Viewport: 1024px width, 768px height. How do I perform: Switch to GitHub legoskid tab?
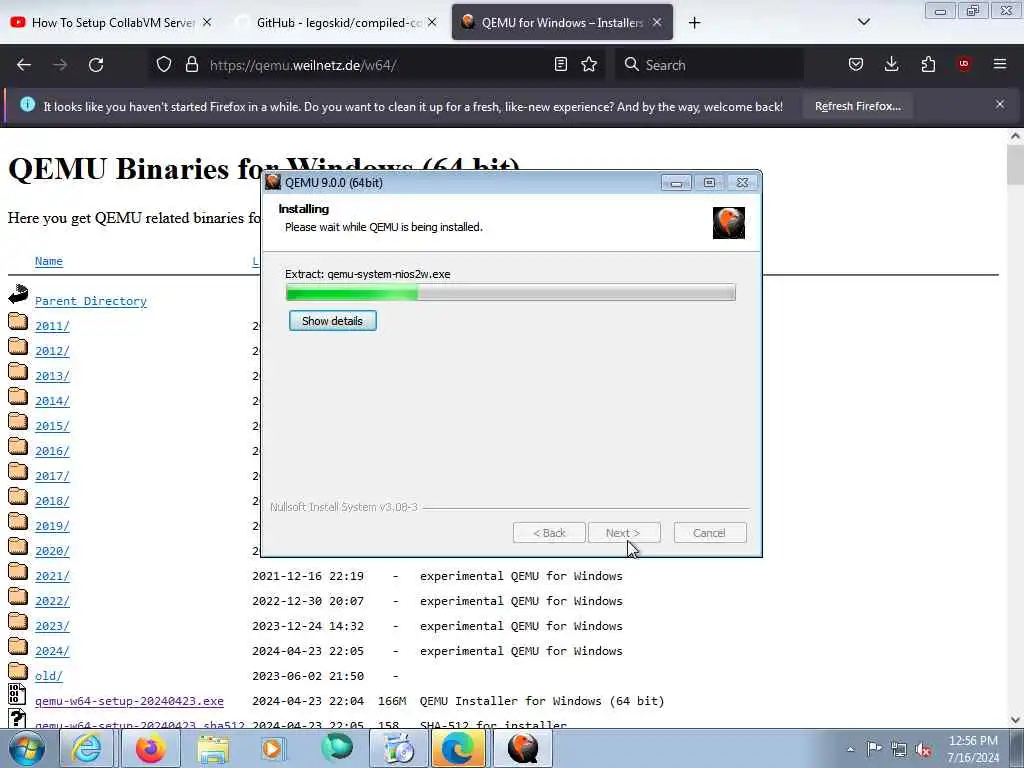pyautogui.click(x=338, y=23)
